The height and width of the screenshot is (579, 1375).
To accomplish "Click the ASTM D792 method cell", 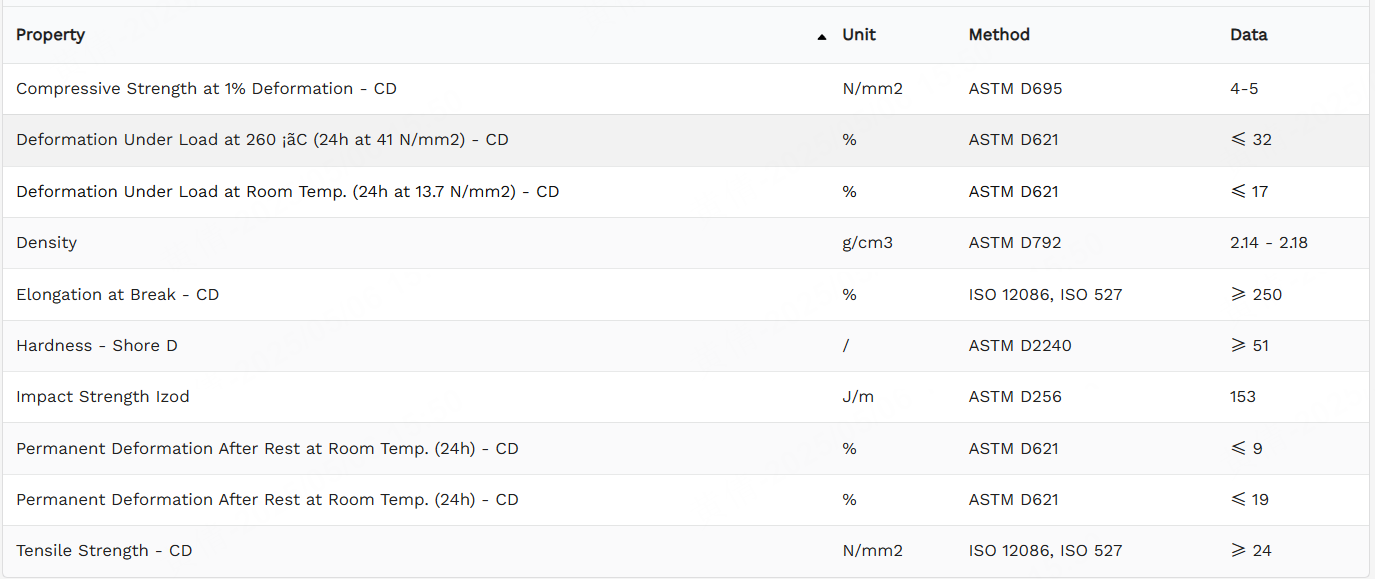I will point(1015,243).
